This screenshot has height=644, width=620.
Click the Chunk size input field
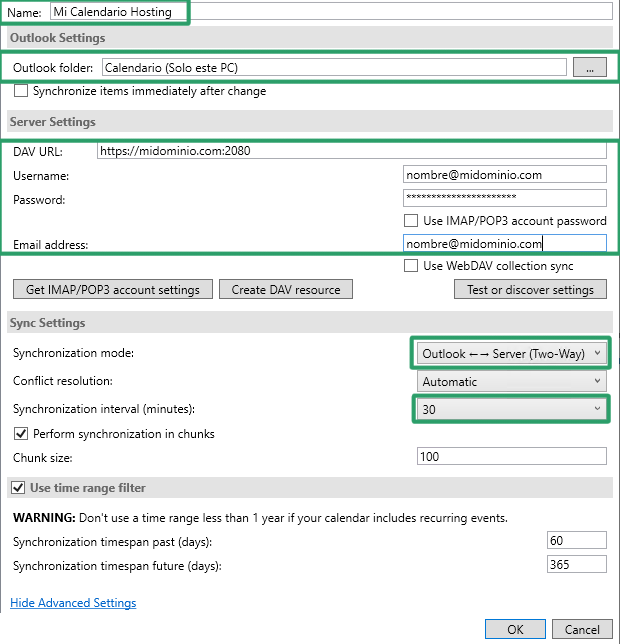pyautogui.click(x=511, y=457)
